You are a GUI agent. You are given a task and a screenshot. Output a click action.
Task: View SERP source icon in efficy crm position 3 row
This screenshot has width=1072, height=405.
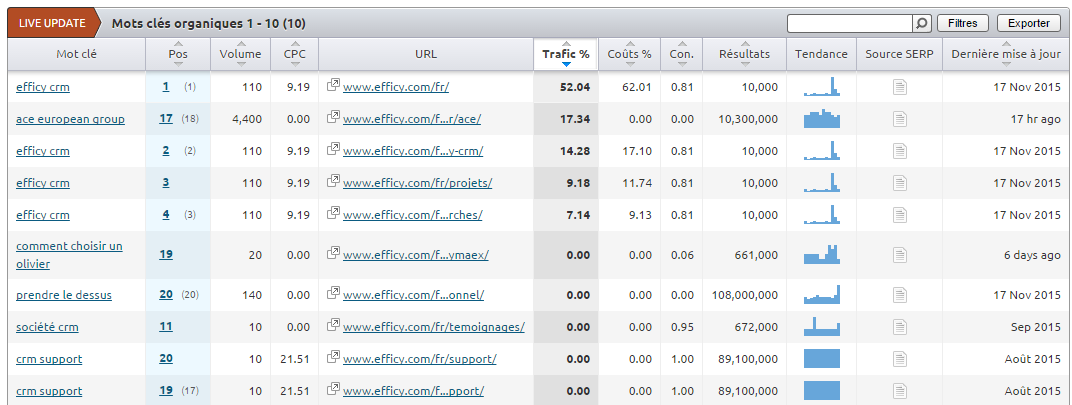pyautogui.click(x=900, y=183)
